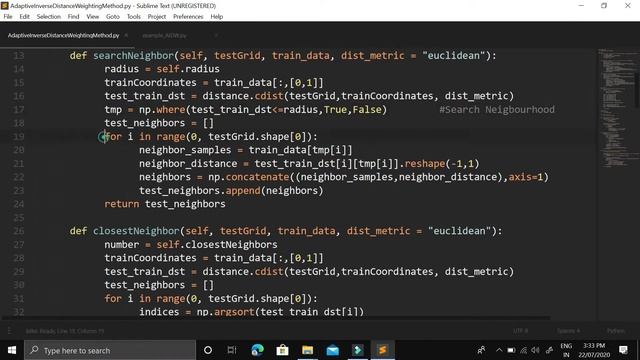Change the UTF-8 encoding in status bar

click(x=520, y=331)
